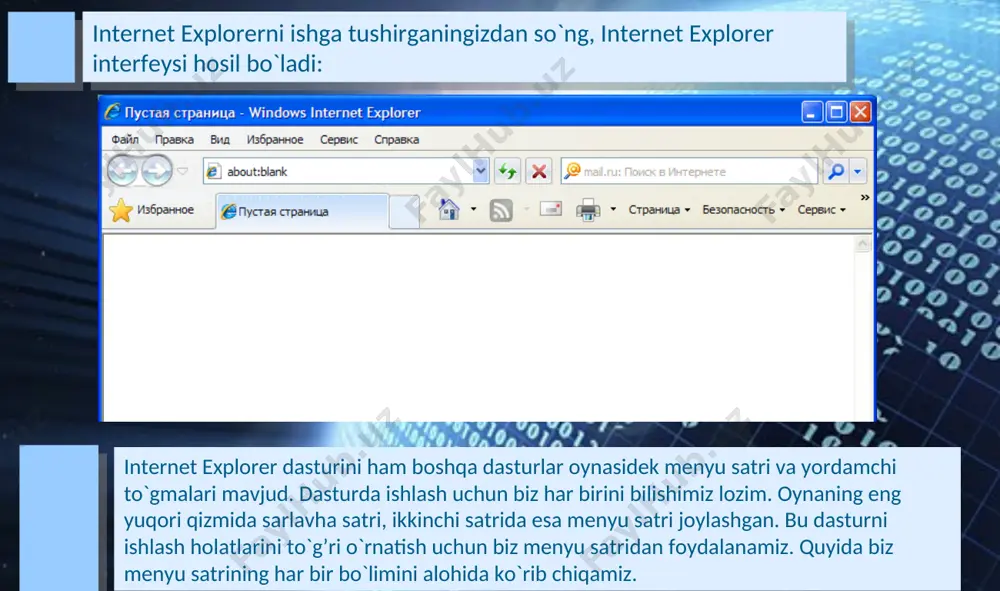
Task: Close the Internet Explorer window
Action: pos(860,112)
